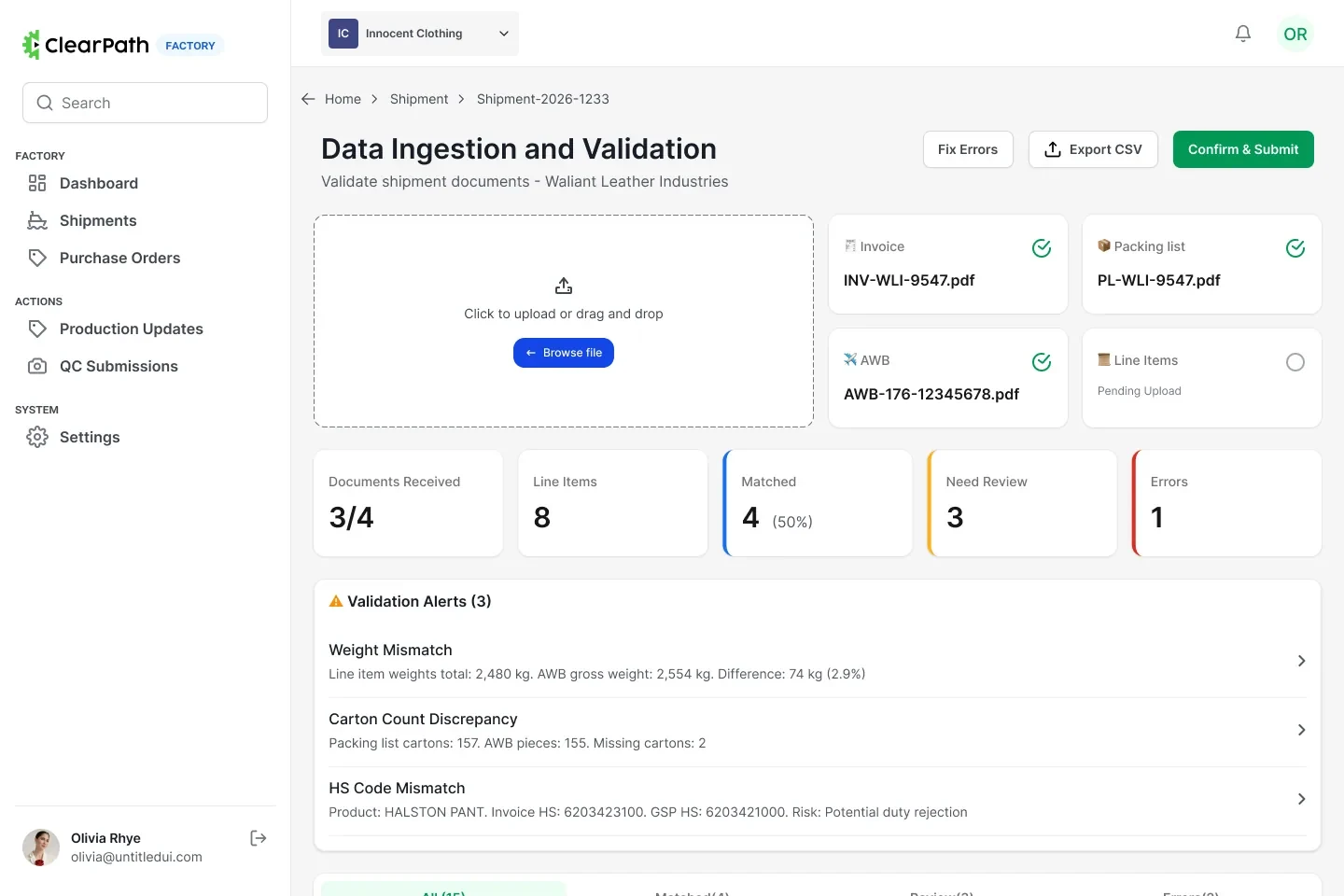Image resolution: width=1344 pixels, height=896 pixels.
Task: Open the OR user avatar menu
Action: pos(1295,34)
